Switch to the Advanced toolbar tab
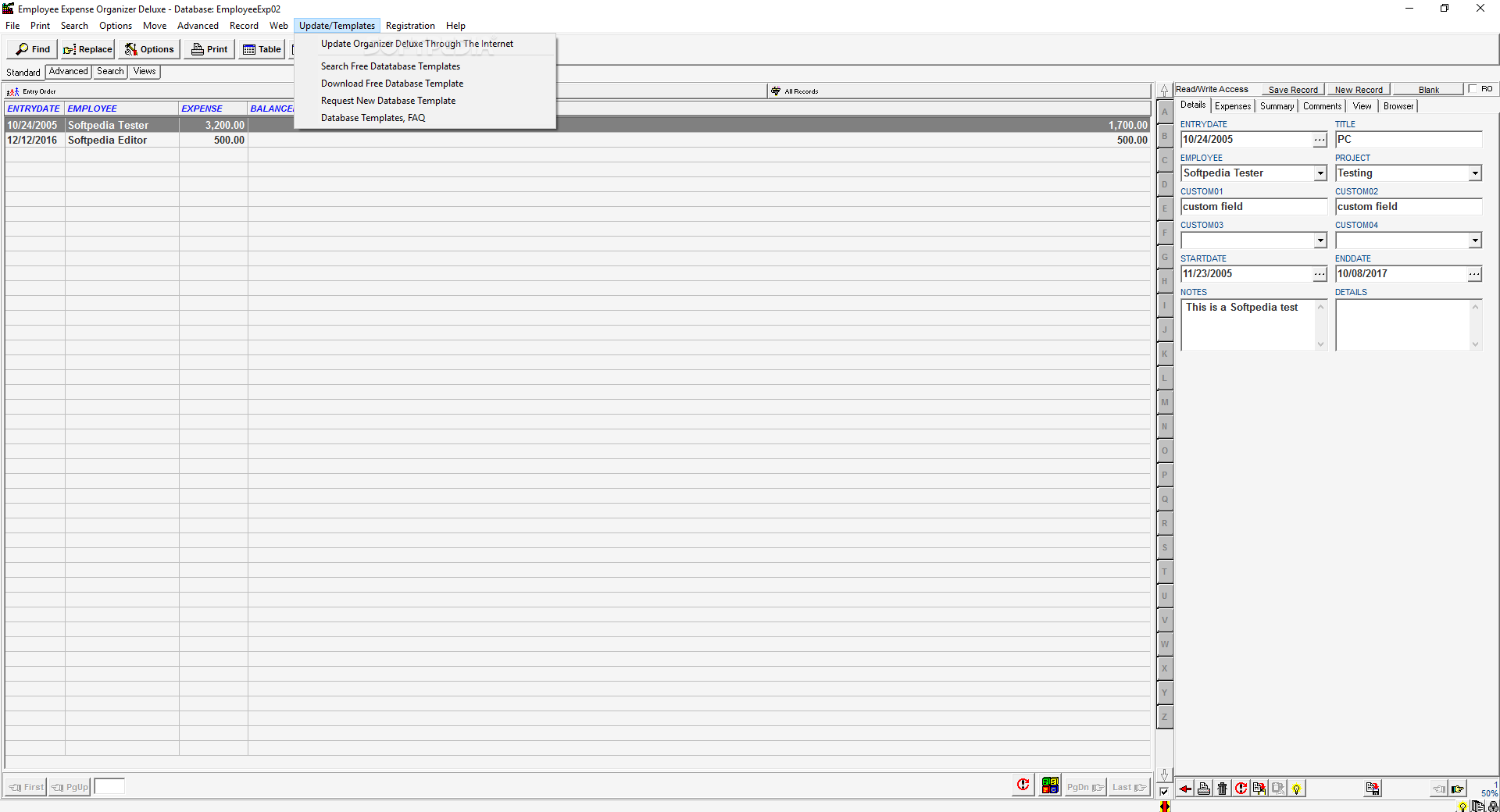Screen dimensions: 1500x812 coord(69,71)
